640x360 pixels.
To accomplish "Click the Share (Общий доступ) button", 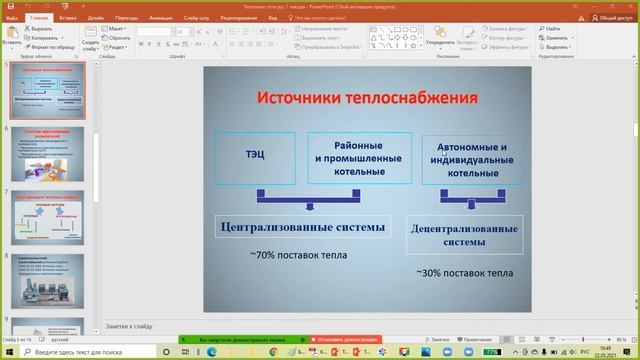I will (x=612, y=18).
